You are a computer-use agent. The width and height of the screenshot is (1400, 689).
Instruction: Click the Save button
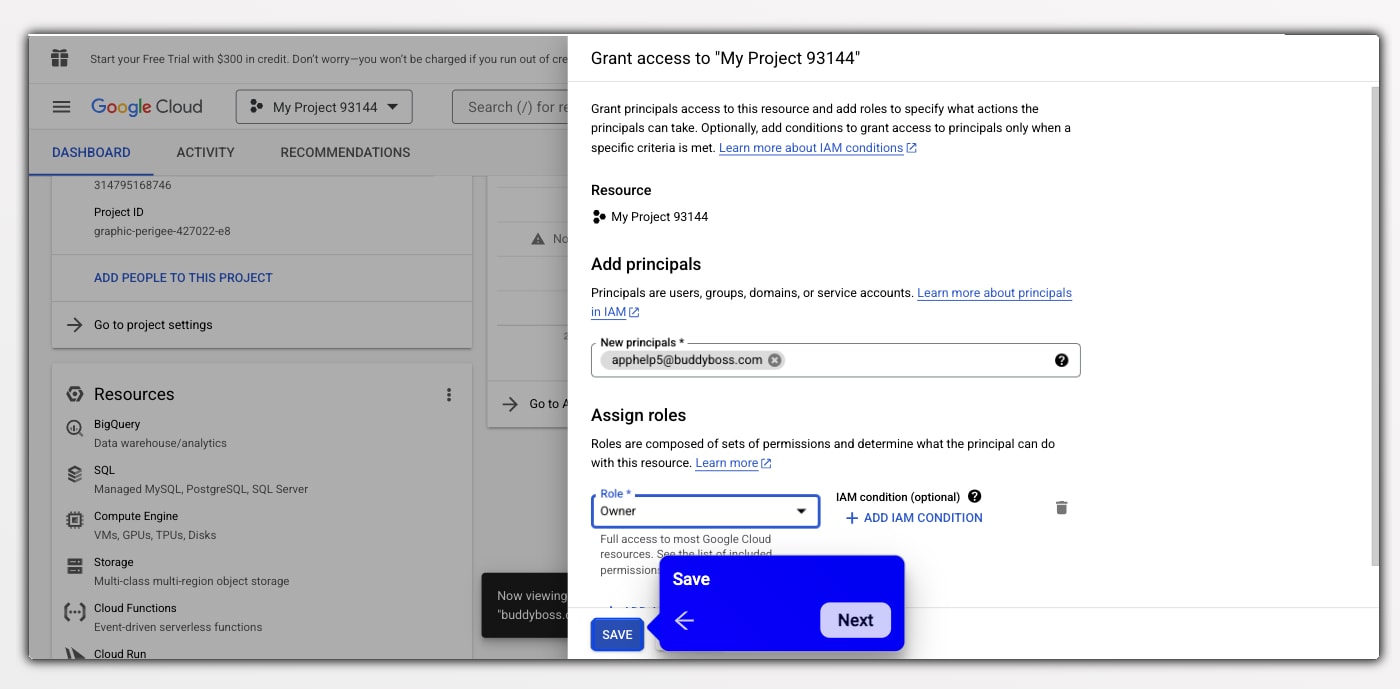click(x=617, y=635)
